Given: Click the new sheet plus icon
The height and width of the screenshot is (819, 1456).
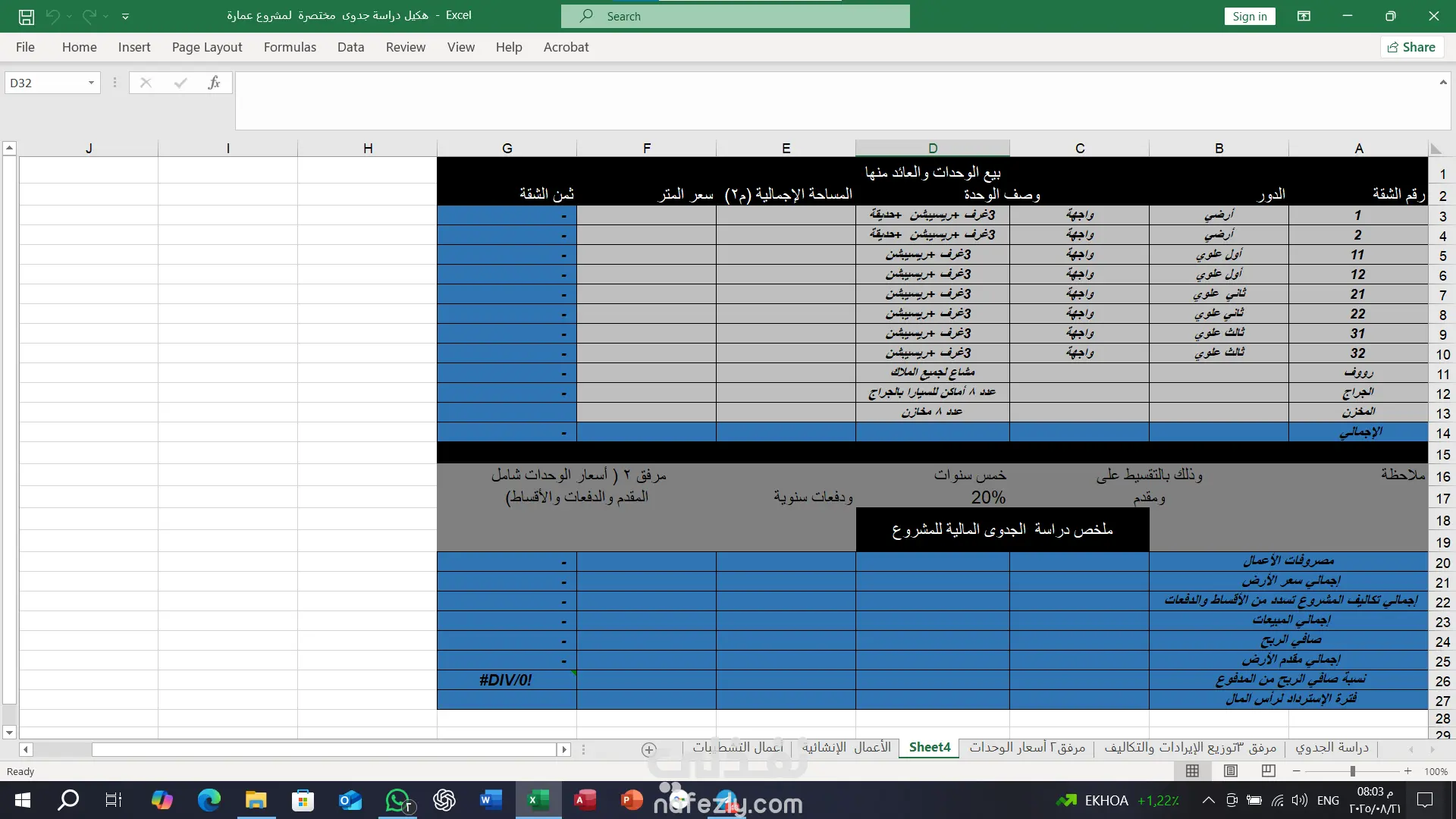Looking at the screenshot, I should coord(648,749).
